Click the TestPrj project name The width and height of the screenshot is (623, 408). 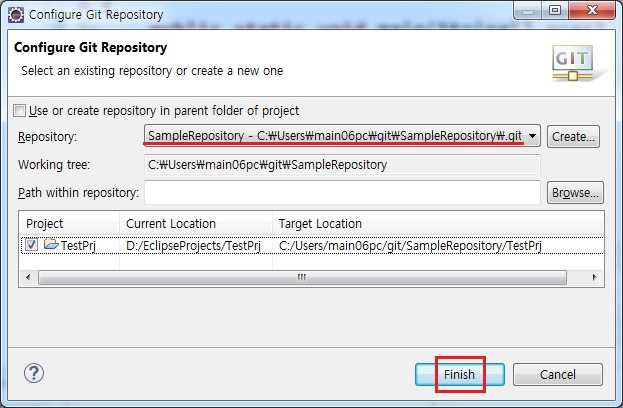(78, 246)
